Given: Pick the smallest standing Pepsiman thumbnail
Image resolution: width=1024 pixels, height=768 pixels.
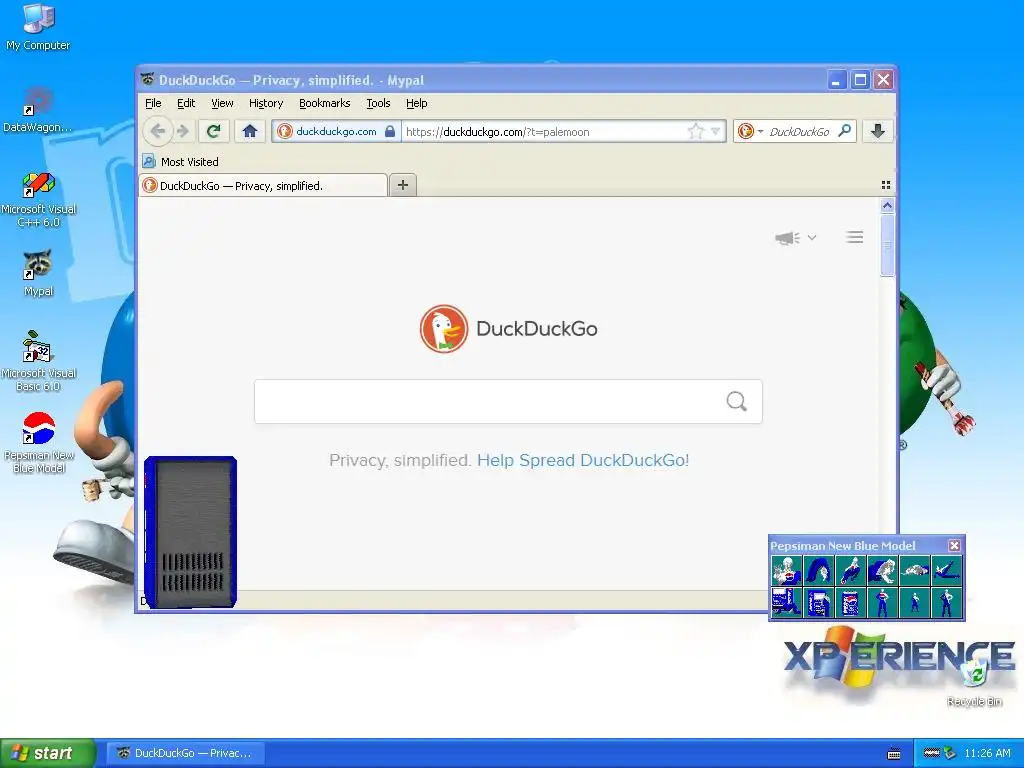Looking at the screenshot, I should [x=914, y=602].
